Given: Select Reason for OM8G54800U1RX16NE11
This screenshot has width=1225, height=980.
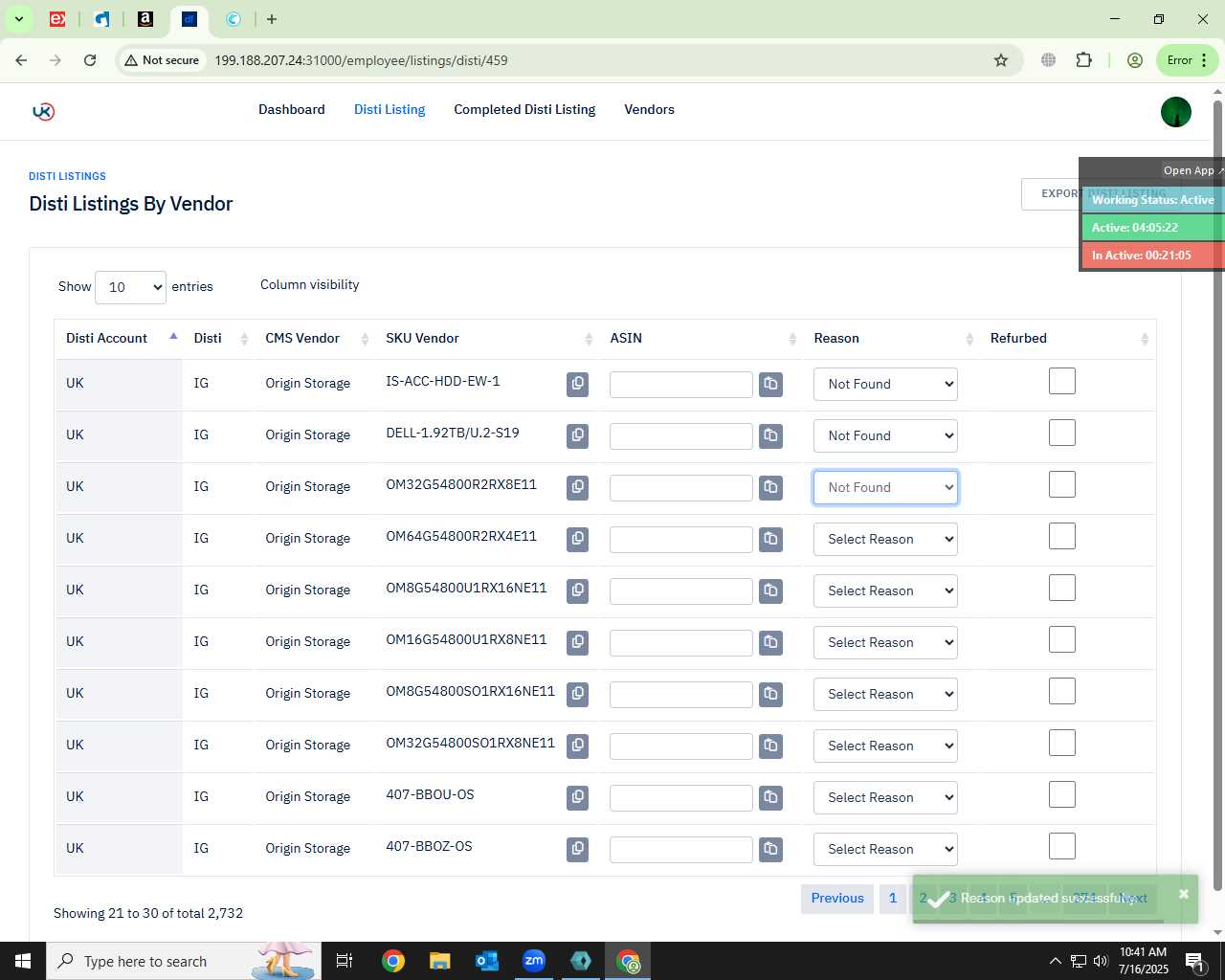Looking at the screenshot, I should pos(885,590).
